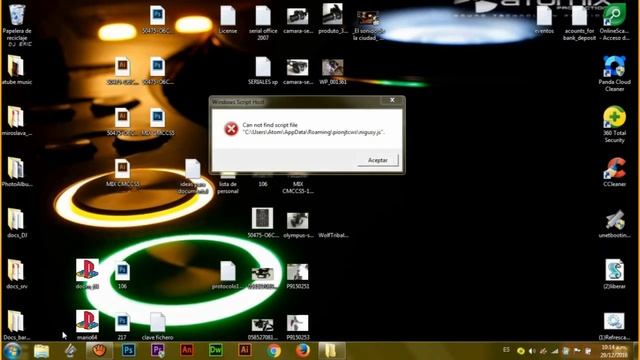Click Aceptar in the Windows Script Host dialog
640x360 pixels.
coord(378,160)
